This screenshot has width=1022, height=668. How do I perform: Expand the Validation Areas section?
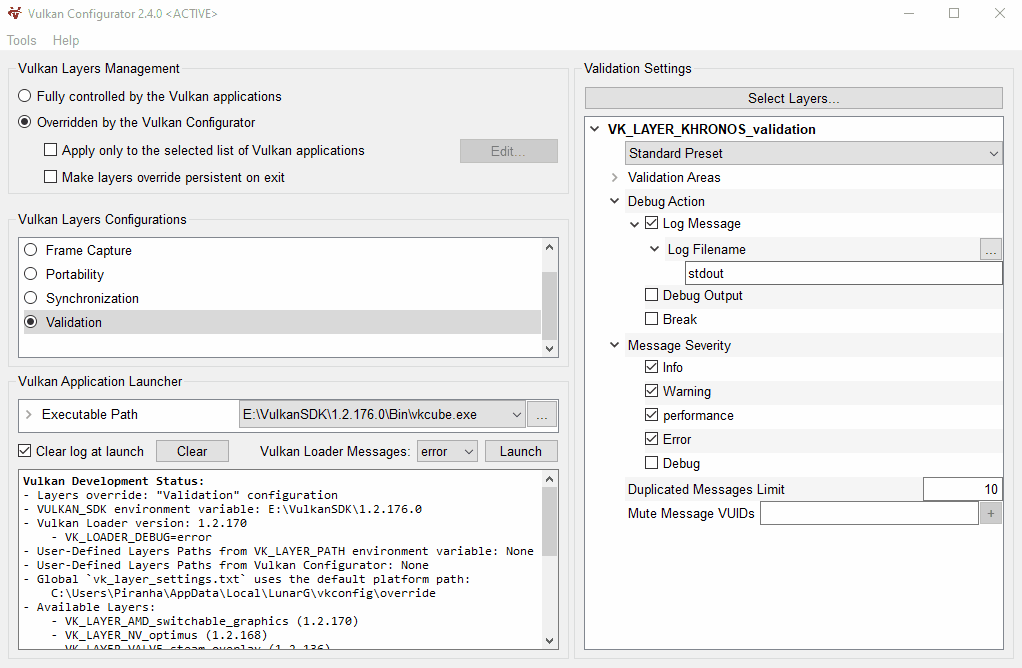coord(615,177)
